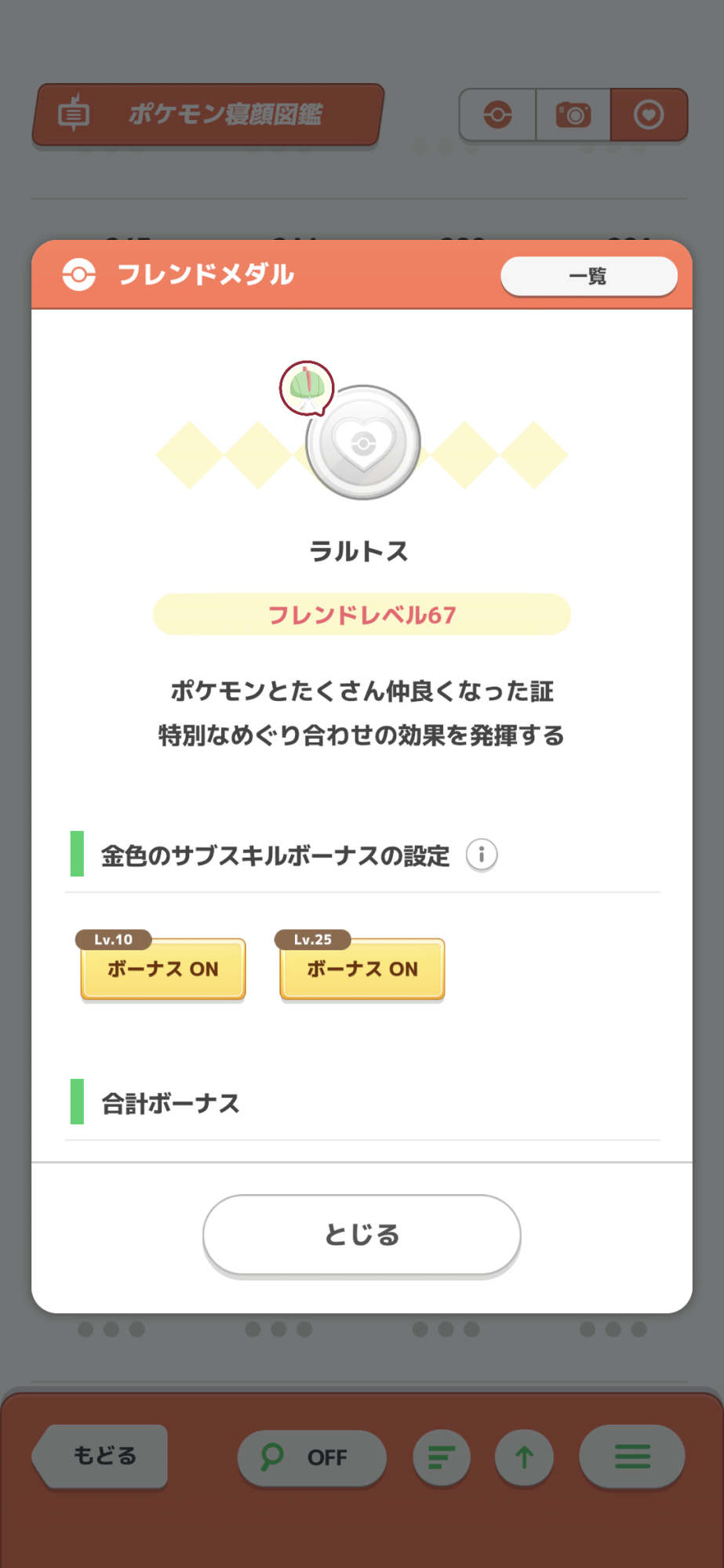Image resolution: width=724 pixels, height=1568 pixels.
Task: Select the camera tab icon
Action: click(573, 115)
